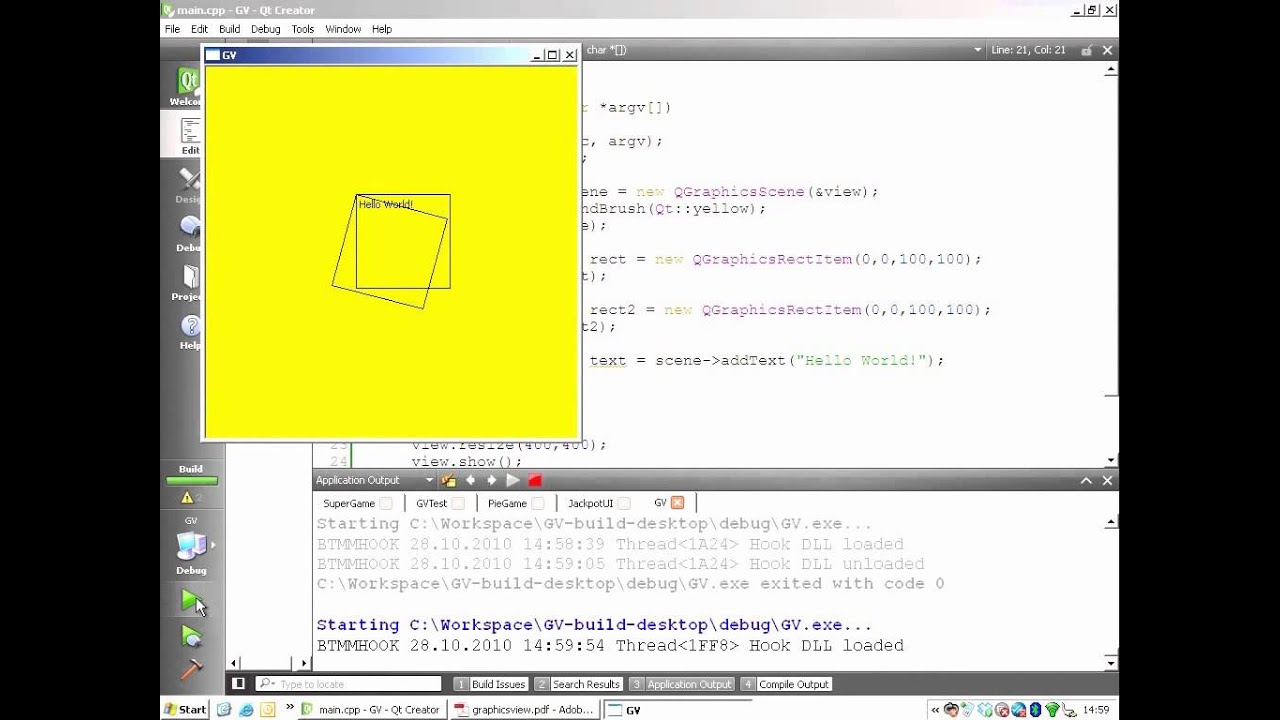Image resolution: width=1280 pixels, height=720 pixels.
Task: Select the GVTest output tab
Action: [x=432, y=503]
